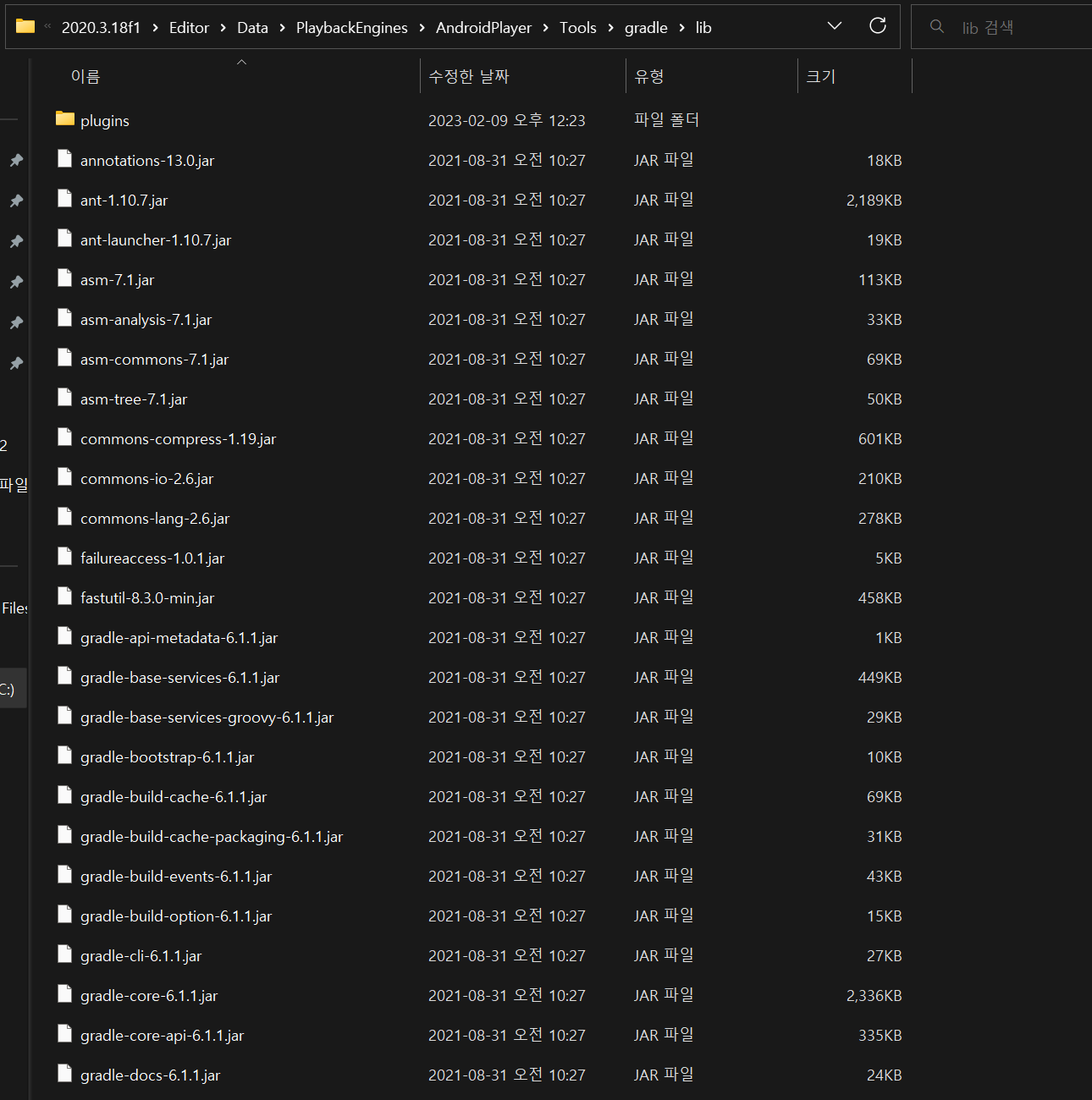
Task: Select the icon beside failureaccess-1.0.1.jar
Action: coord(64,556)
